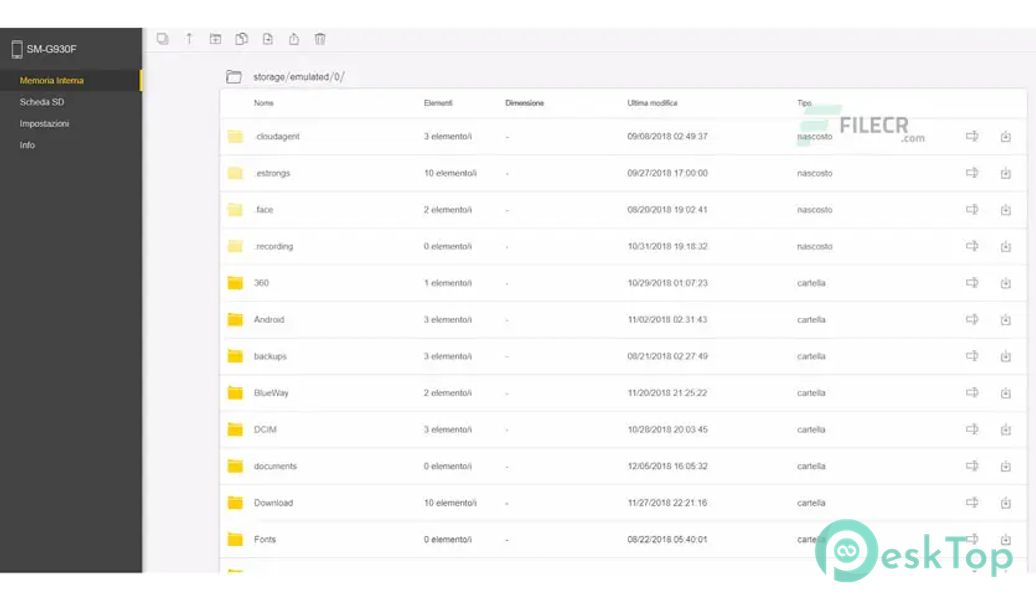This screenshot has width=1036, height=600.
Task: Download the BlueWay folder
Action: click(x=1006, y=393)
